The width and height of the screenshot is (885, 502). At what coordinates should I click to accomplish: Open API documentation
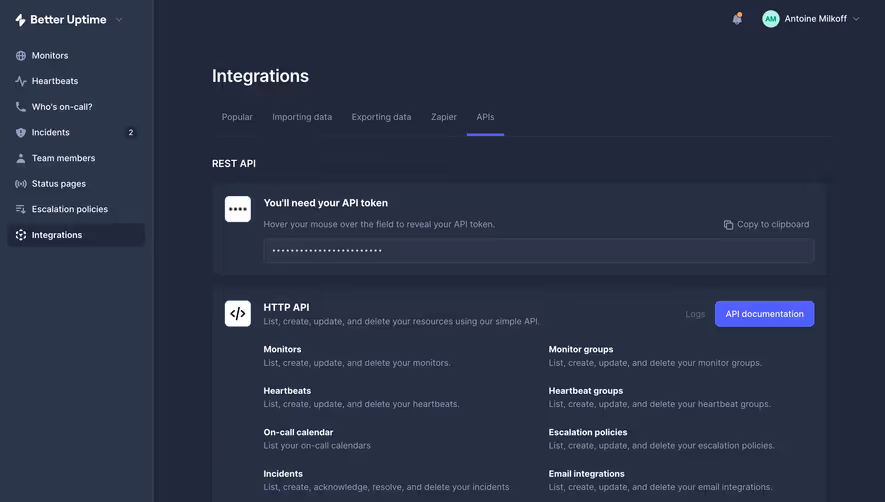tap(764, 314)
